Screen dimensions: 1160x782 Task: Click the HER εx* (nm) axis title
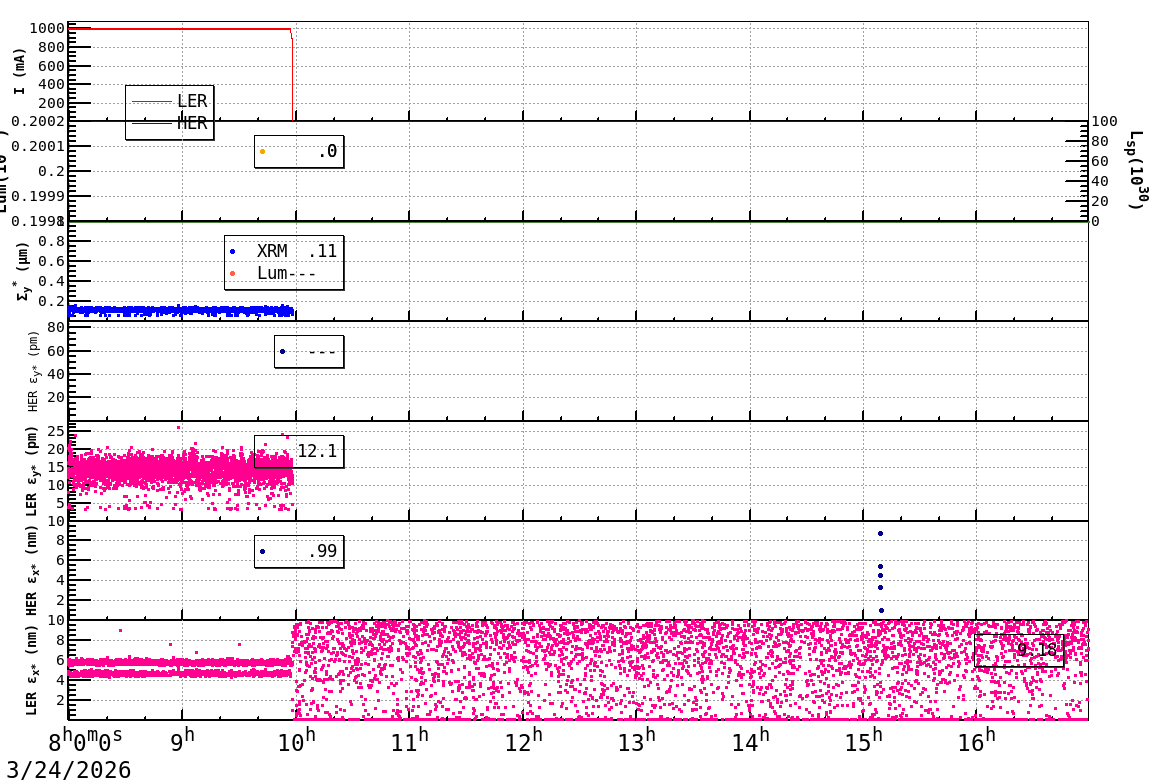tap(31, 570)
